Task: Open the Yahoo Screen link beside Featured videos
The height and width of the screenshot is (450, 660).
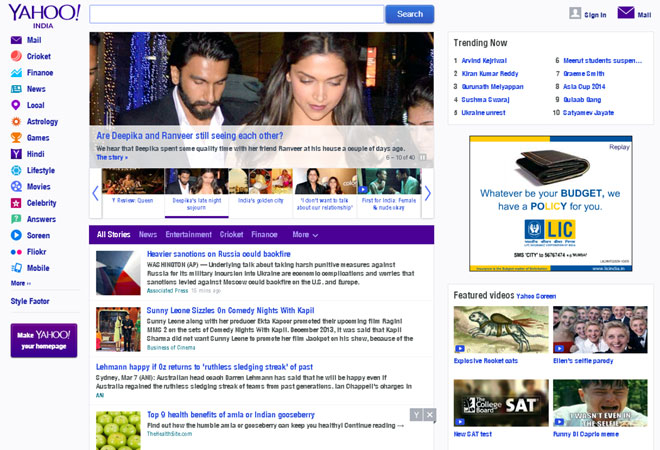Action: tap(536, 296)
